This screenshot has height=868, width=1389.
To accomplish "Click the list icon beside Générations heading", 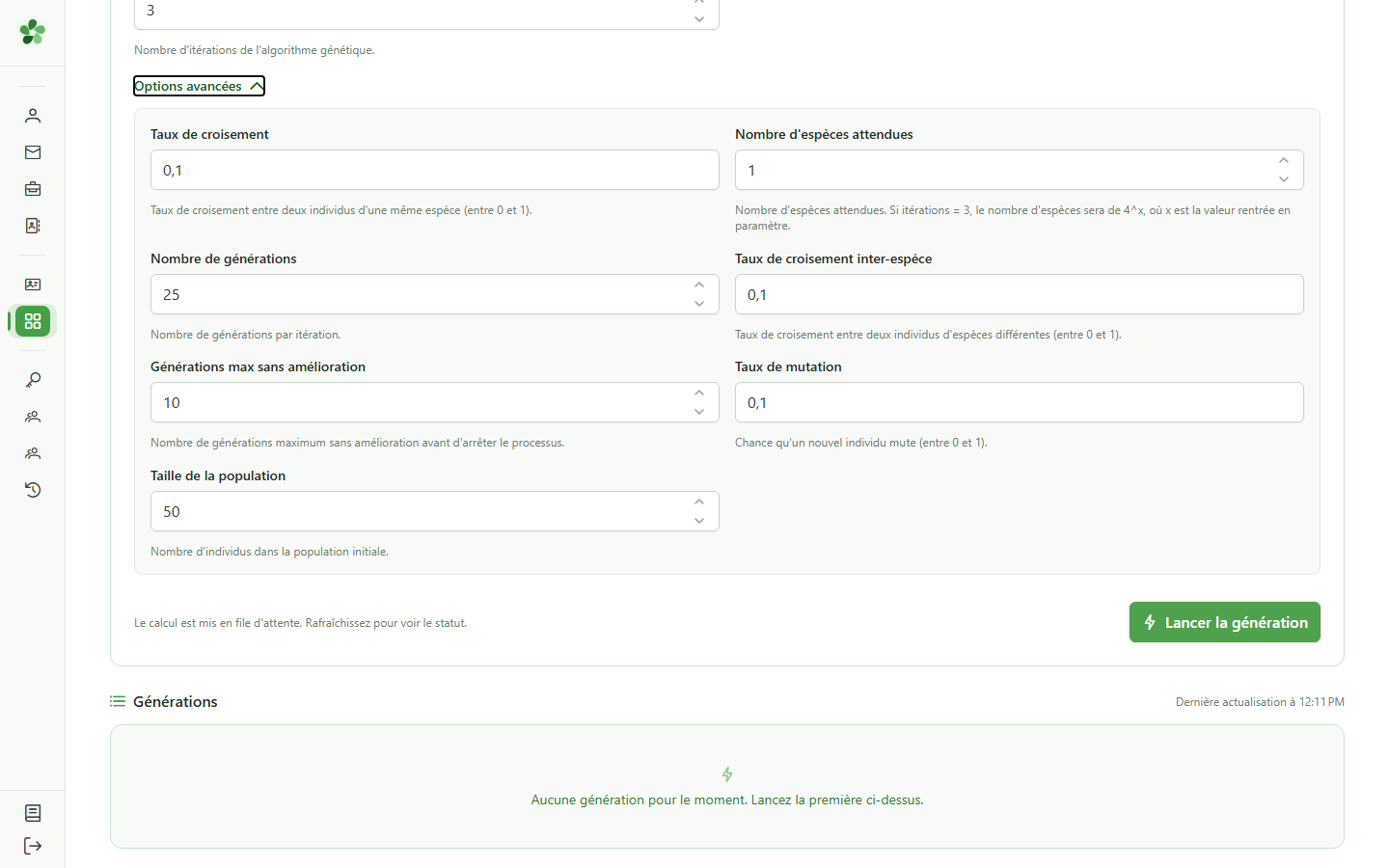I will pos(118,701).
